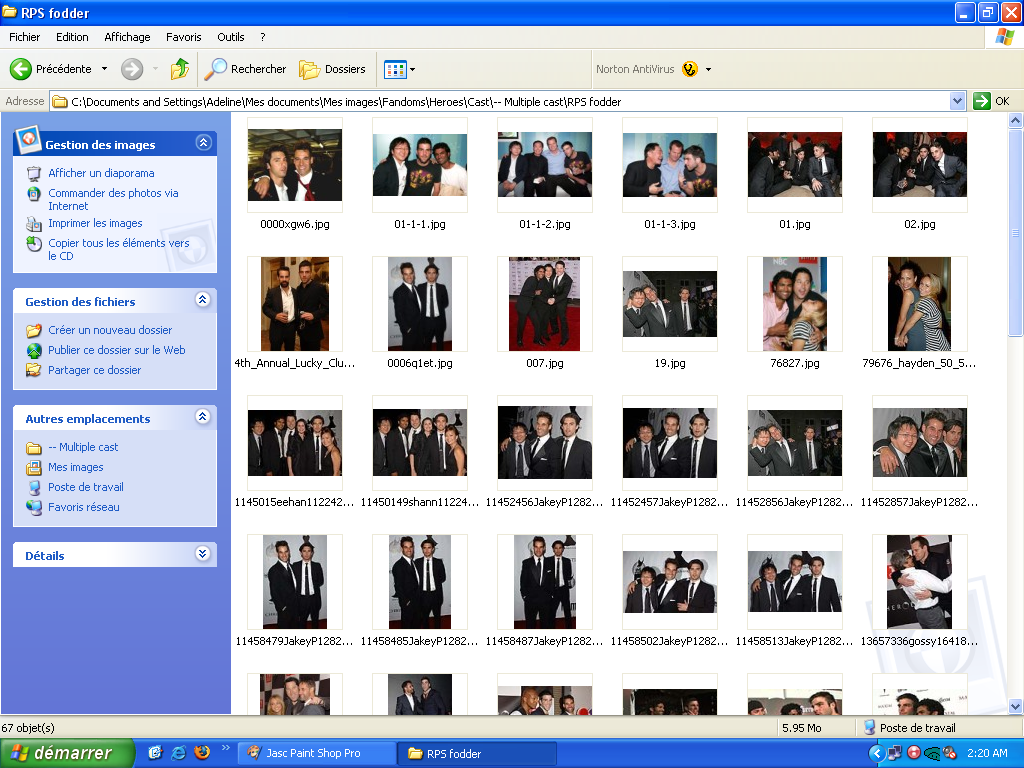Open Poste de travail location
Screen dimensions: 1024x768
(x=86, y=487)
